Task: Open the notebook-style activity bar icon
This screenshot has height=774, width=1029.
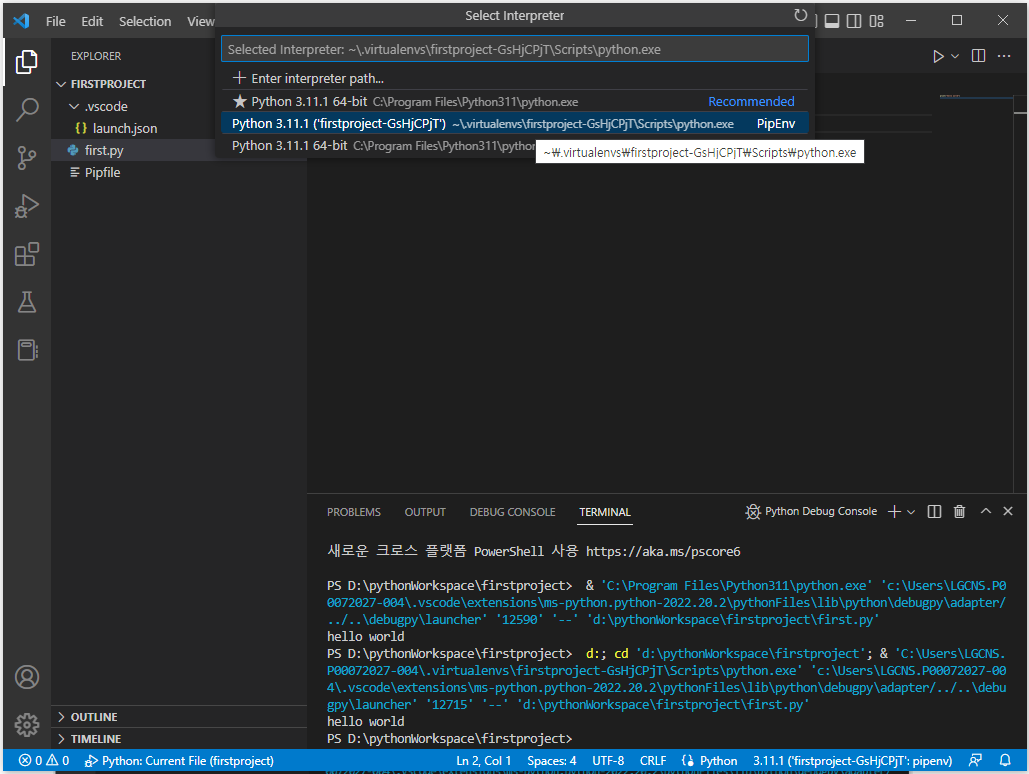Action: [26, 350]
